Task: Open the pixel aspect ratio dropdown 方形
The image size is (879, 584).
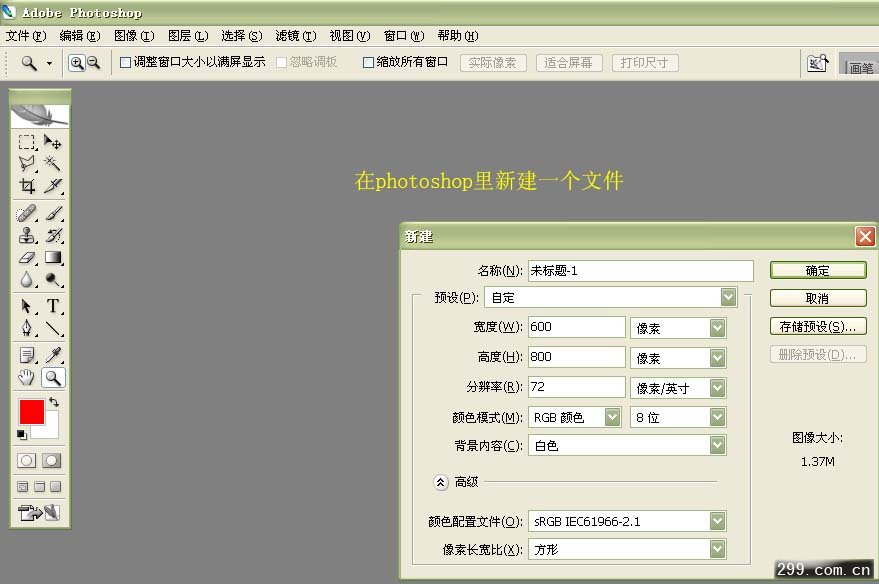Action: click(x=627, y=549)
